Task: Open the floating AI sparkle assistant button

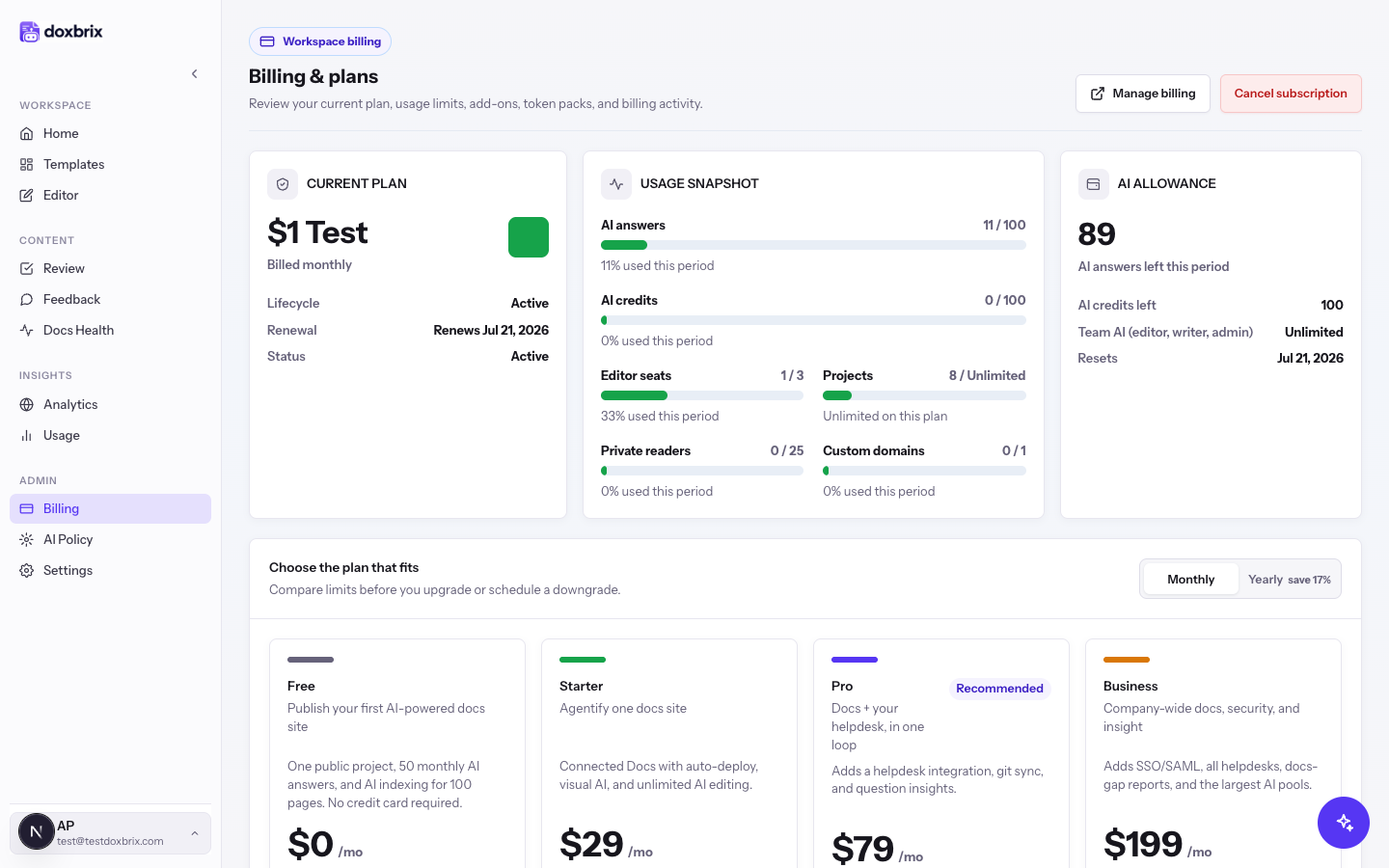Action: click(1344, 823)
